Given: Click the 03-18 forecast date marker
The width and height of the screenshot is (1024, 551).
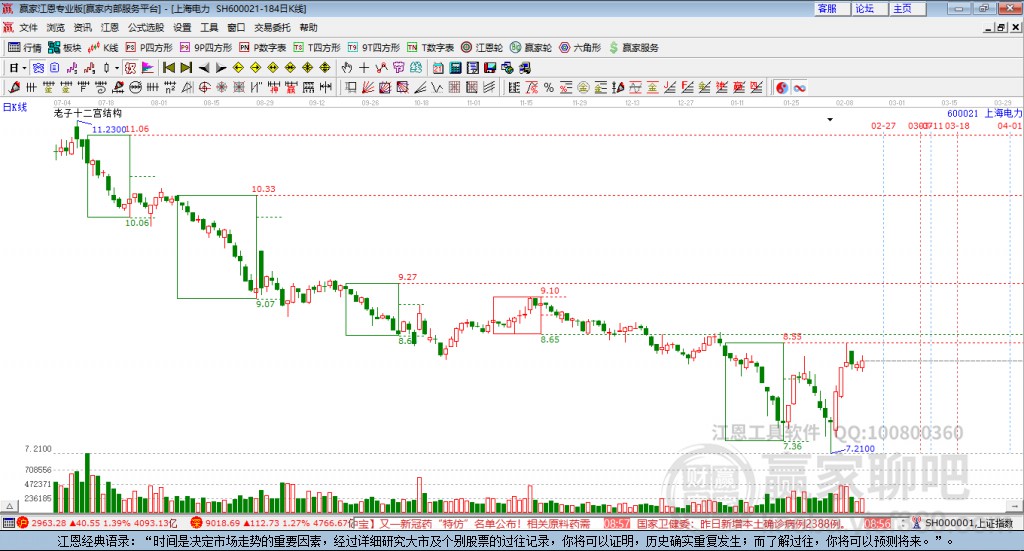Looking at the screenshot, I should point(957,125).
